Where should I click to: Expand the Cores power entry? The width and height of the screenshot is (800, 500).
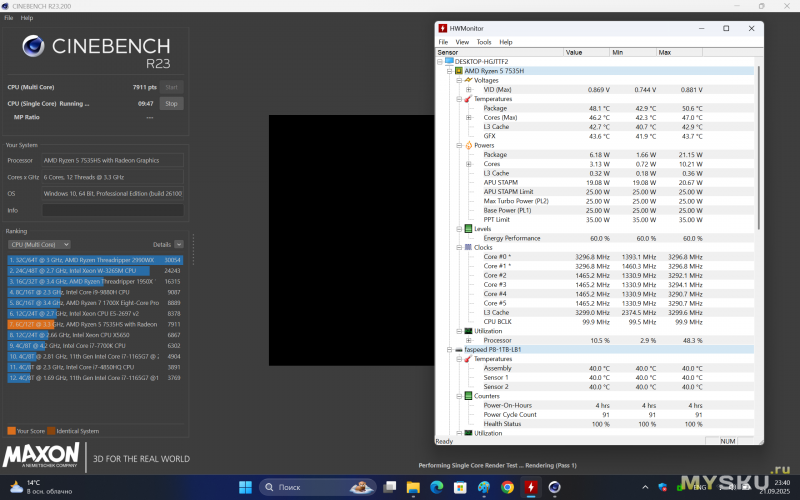(x=468, y=164)
